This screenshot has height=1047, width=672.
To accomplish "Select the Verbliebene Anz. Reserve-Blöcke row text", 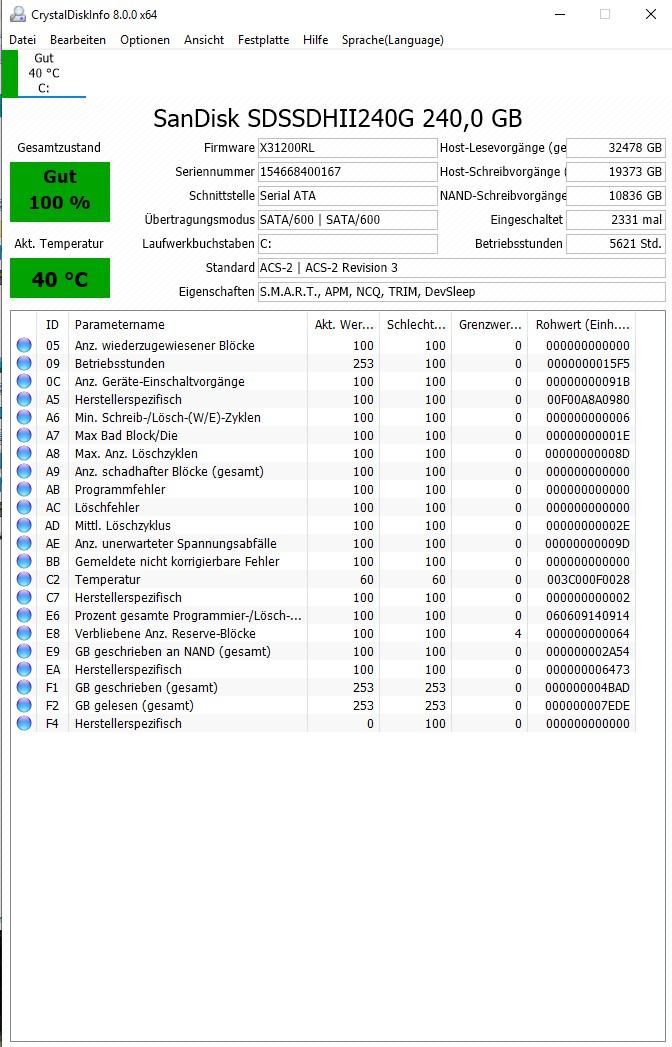I will [165, 634].
